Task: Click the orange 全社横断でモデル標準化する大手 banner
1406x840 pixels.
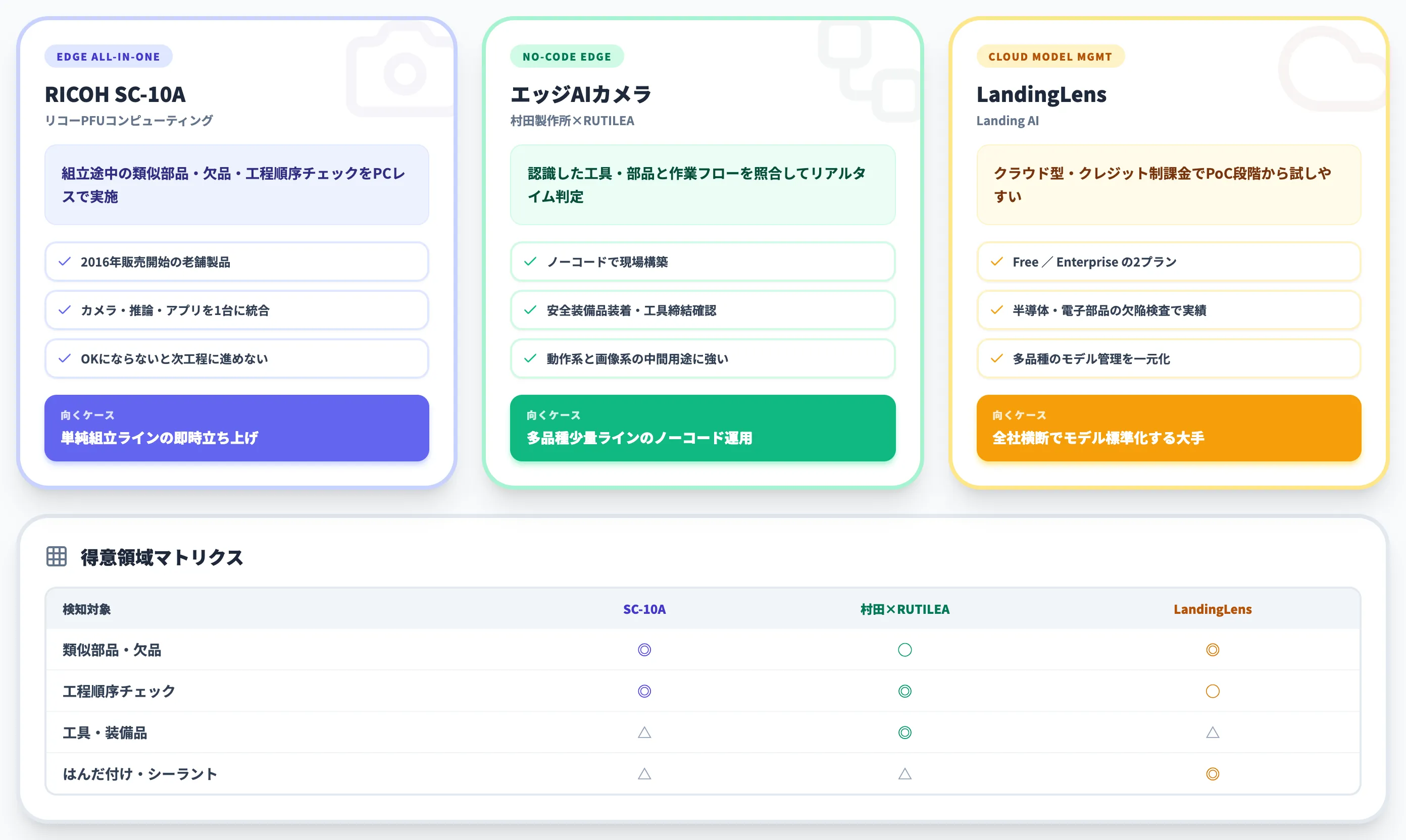Action: click(1169, 428)
